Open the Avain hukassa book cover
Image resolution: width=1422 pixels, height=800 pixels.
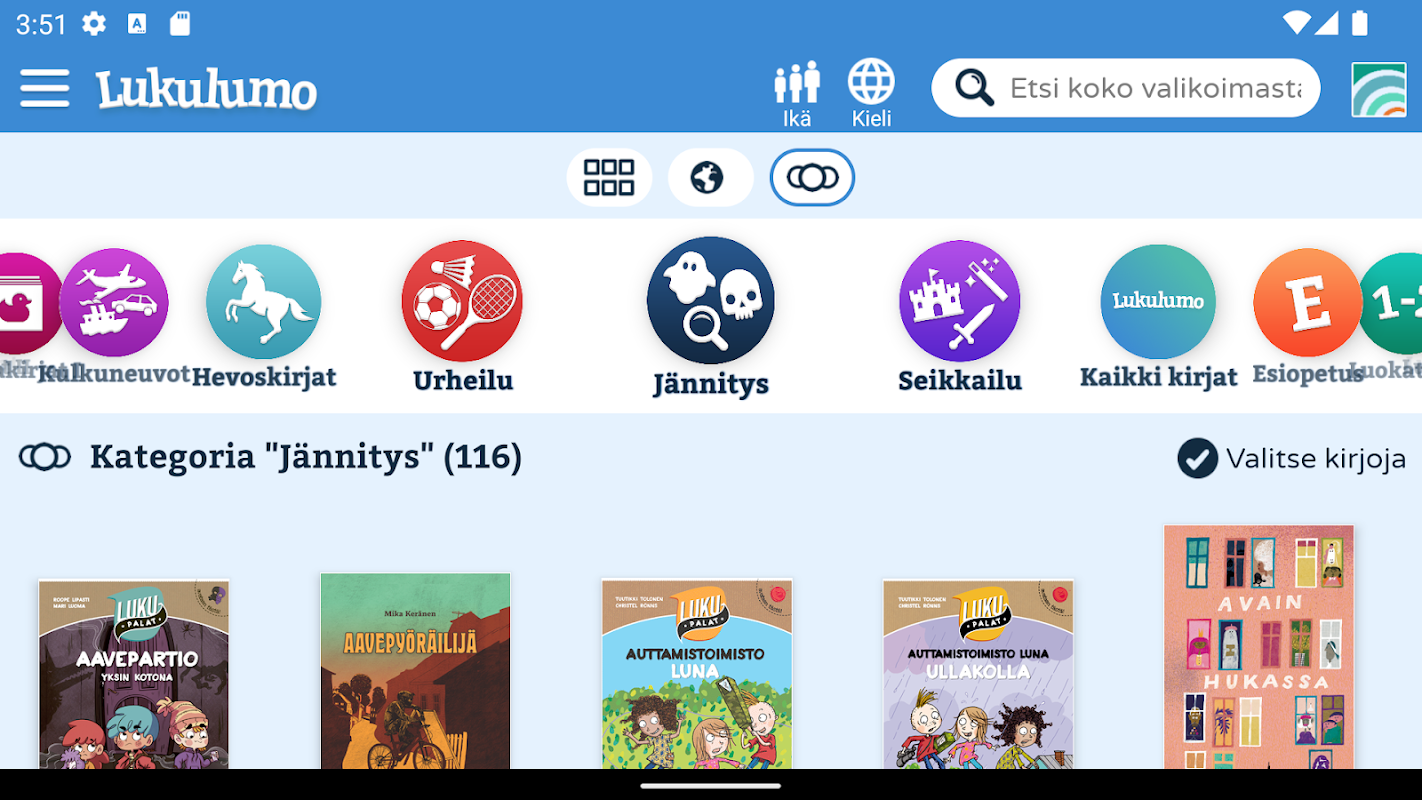[1258, 646]
